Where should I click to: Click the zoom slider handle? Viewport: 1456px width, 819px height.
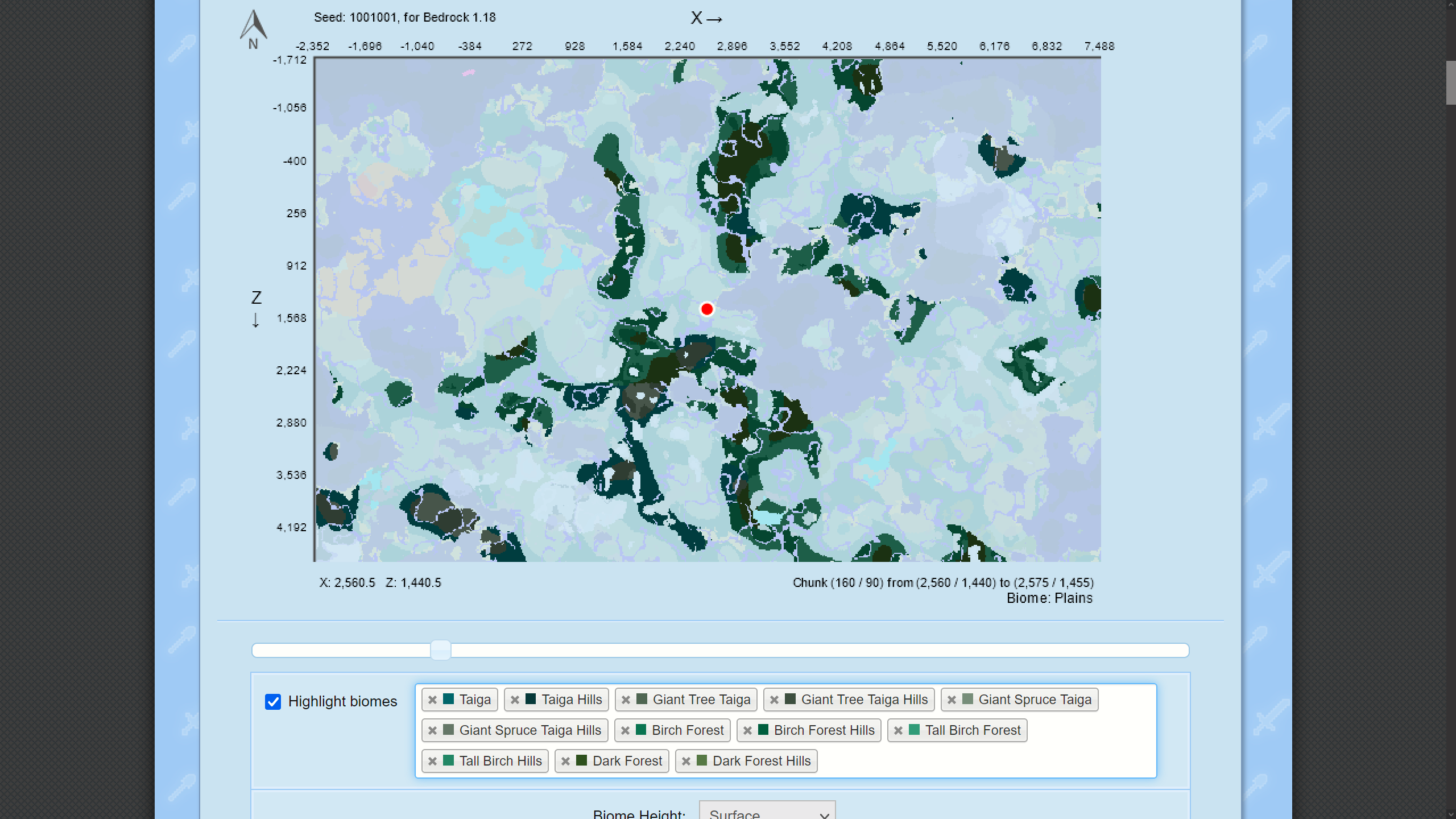tap(440, 650)
